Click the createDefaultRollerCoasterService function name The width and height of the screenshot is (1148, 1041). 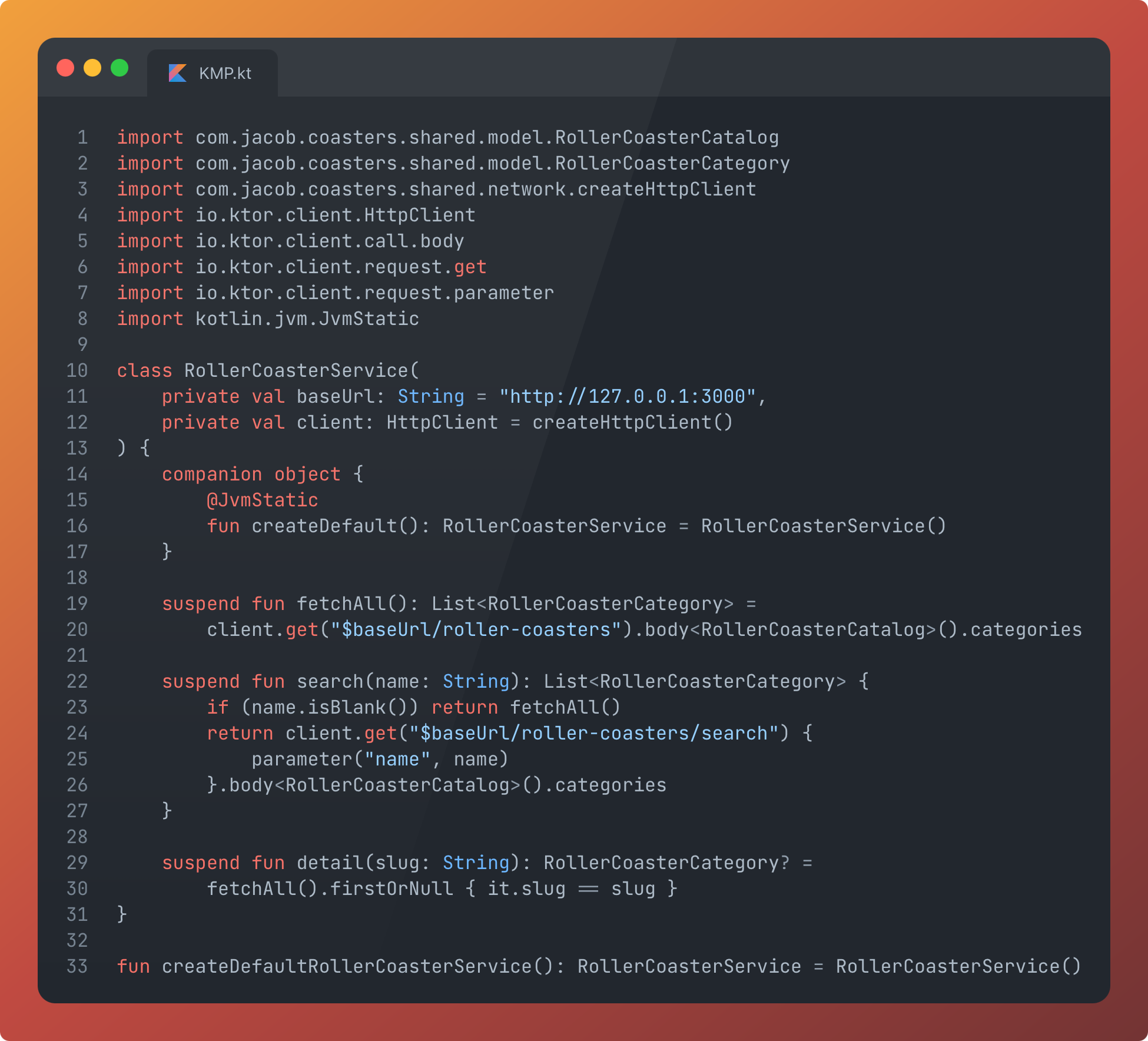pyautogui.click(x=347, y=966)
